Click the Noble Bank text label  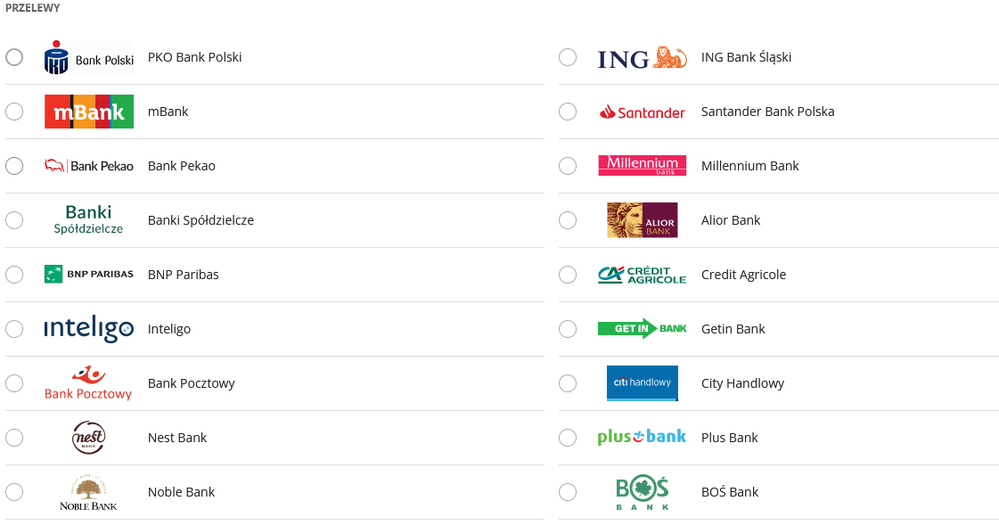pyautogui.click(x=181, y=492)
